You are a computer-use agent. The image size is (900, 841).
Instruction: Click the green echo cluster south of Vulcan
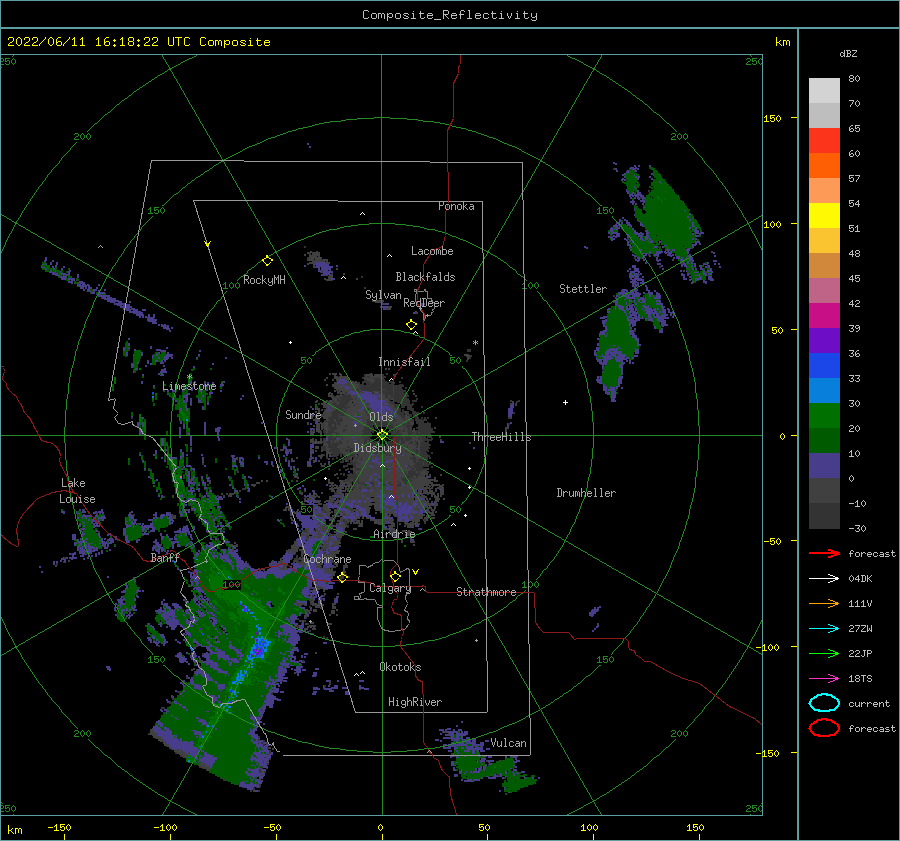point(494,772)
